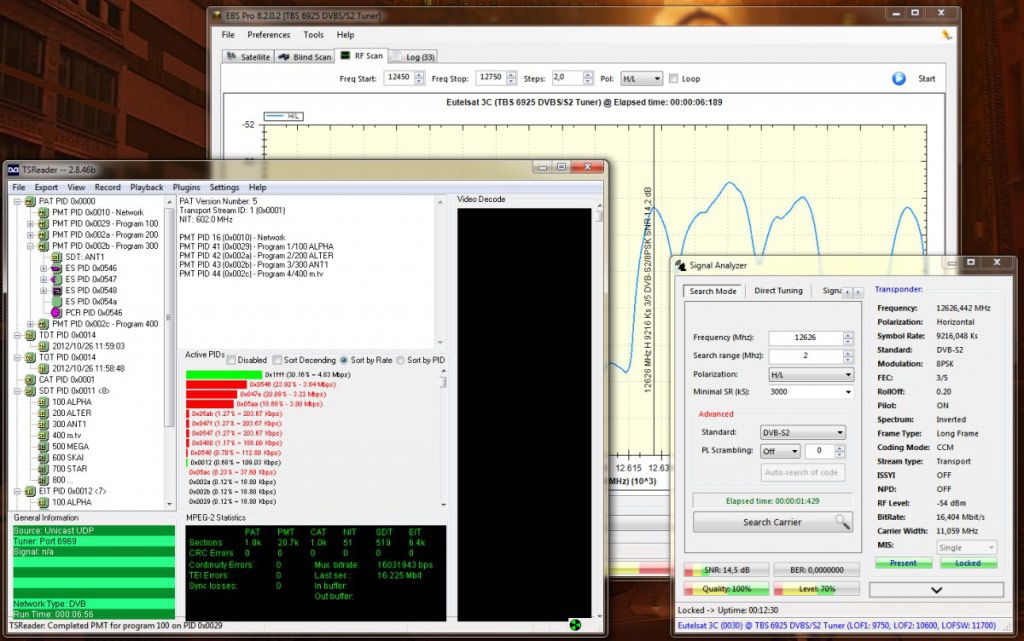The height and width of the screenshot is (641, 1024).
Task: Click the Quality 100% signal bar
Action: point(726,590)
